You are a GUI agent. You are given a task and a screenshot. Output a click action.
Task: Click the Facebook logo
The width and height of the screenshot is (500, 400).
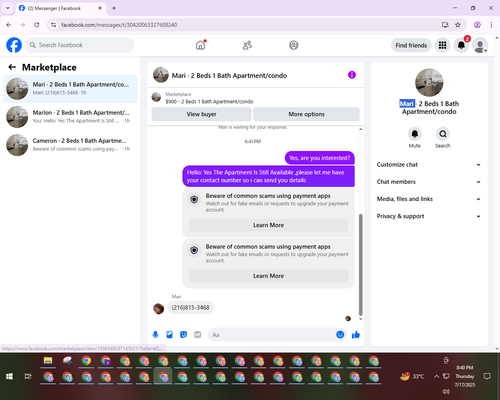pyautogui.click(x=14, y=45)
